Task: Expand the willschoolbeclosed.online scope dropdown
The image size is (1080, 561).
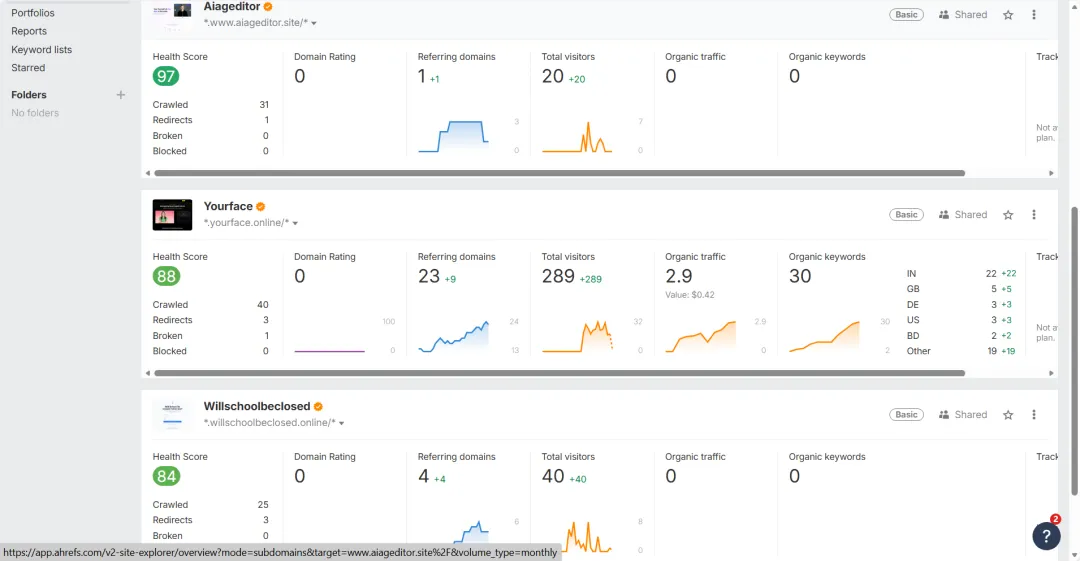Action: tap(342, 423)
